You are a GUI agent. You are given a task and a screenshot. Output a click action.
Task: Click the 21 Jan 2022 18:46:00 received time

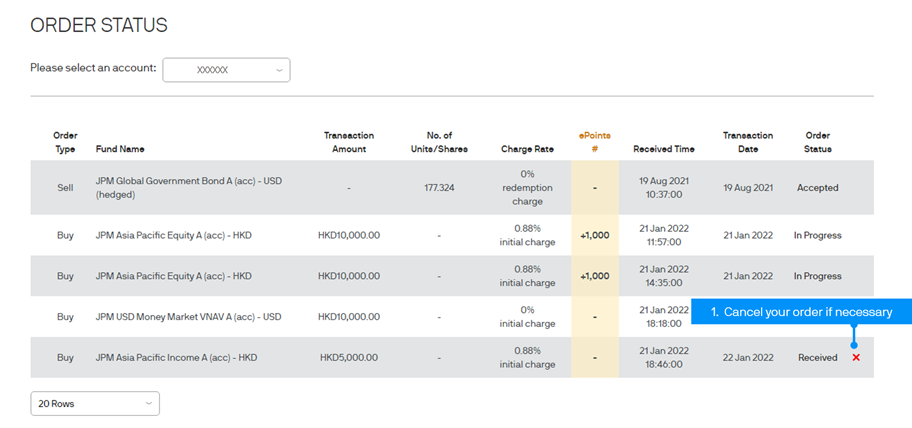point(664,358)
